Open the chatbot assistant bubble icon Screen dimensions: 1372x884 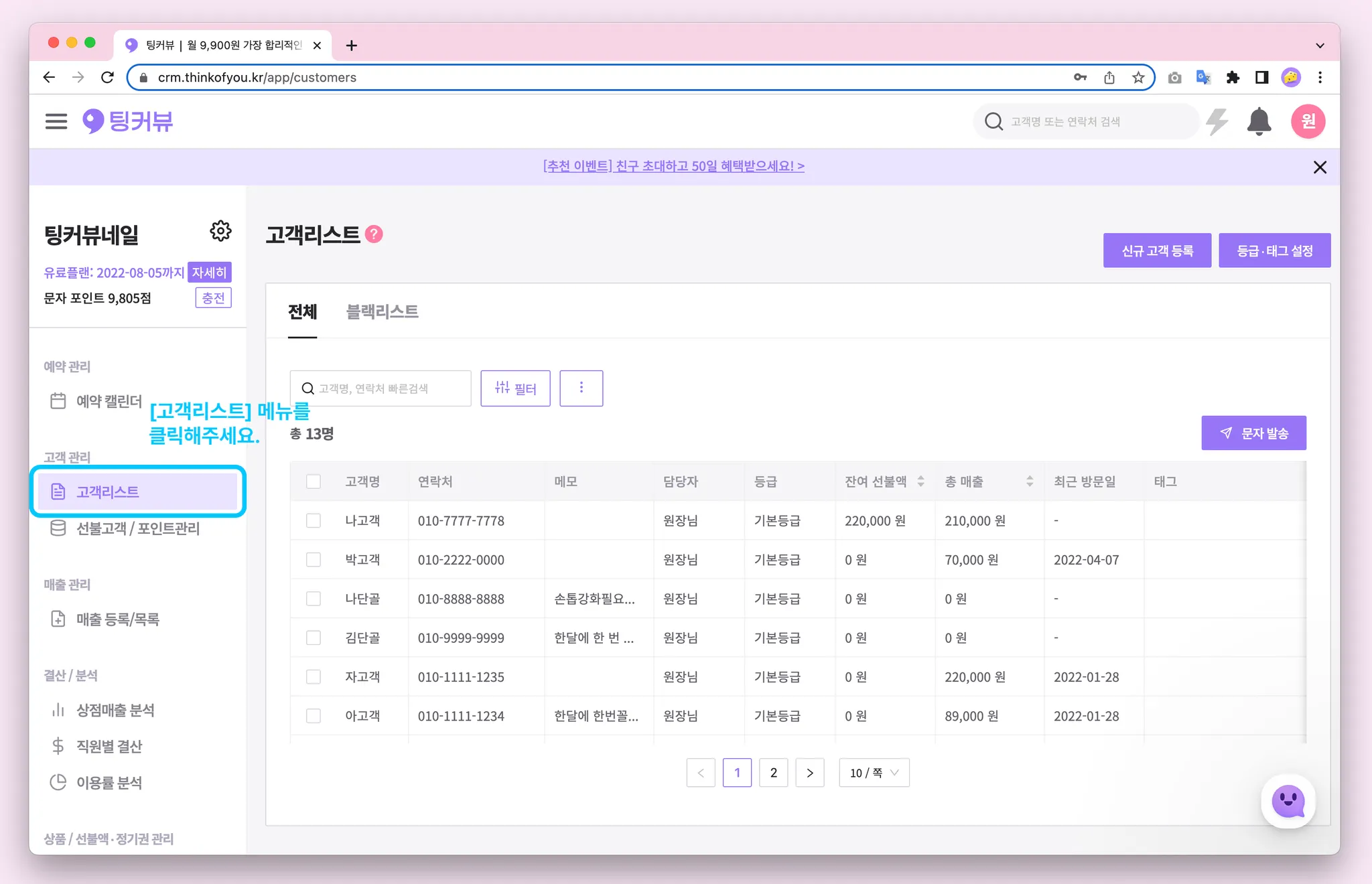coord(1288,800)
